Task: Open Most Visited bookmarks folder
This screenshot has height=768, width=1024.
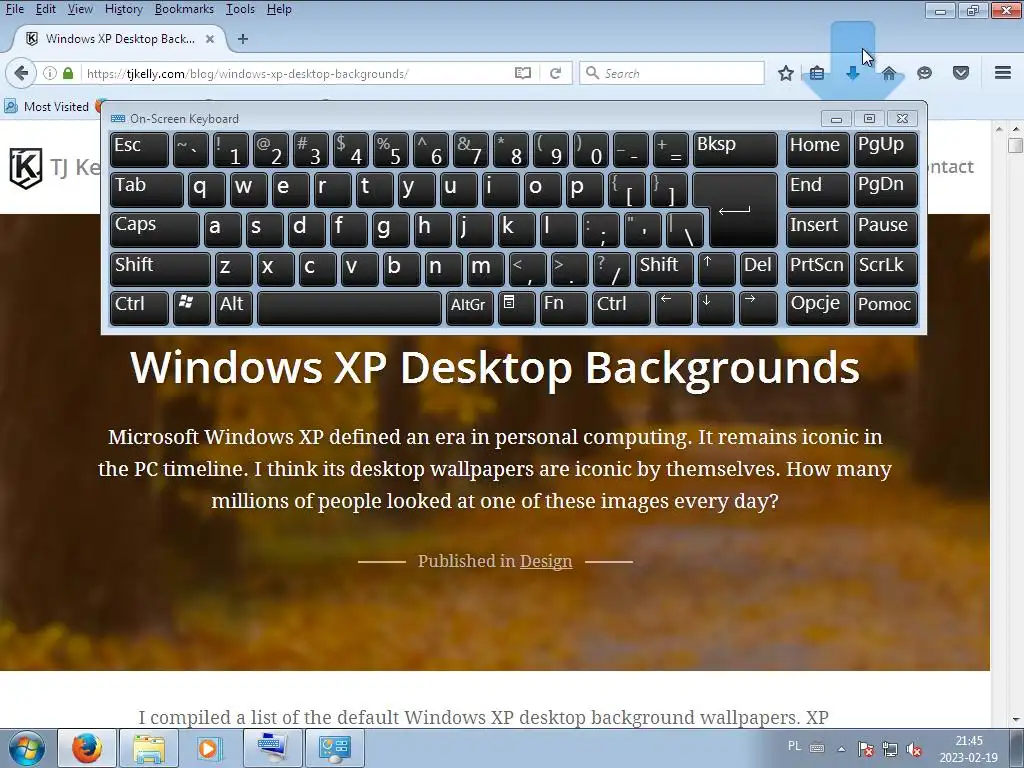Action: point(47,106)
